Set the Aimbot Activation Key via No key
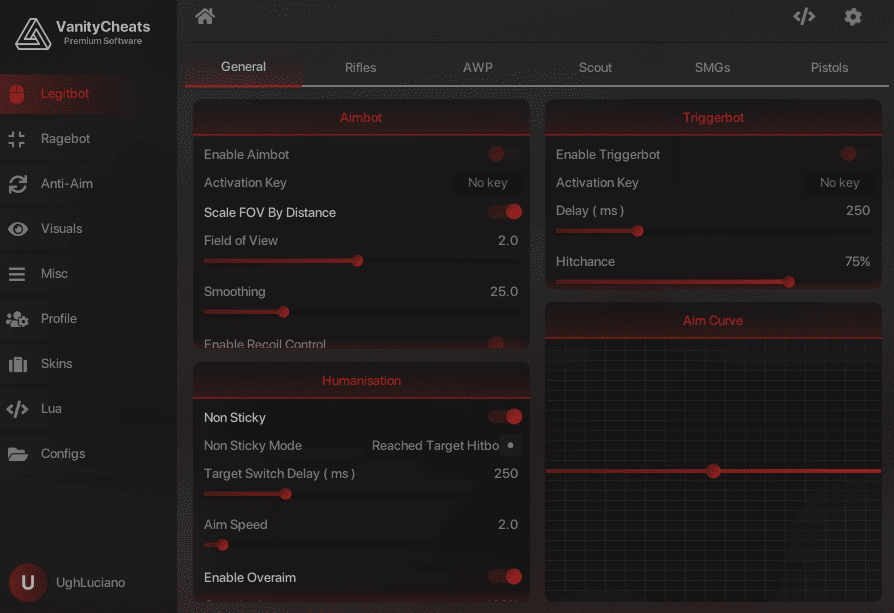 point(488,183)
